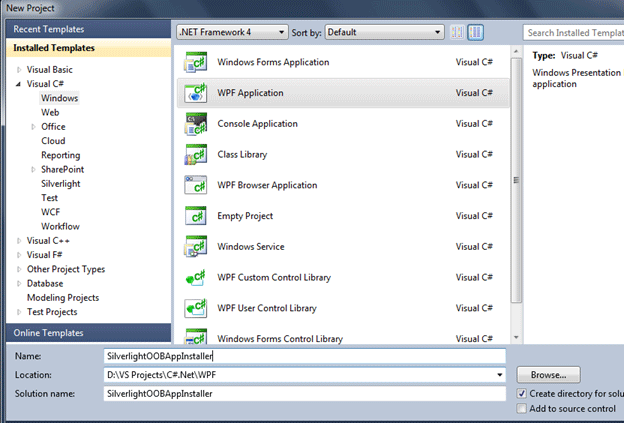Click the Windows Forms Control Library icon
The width and height of the screenshot is (624, 423).
(x=195, y=337)
